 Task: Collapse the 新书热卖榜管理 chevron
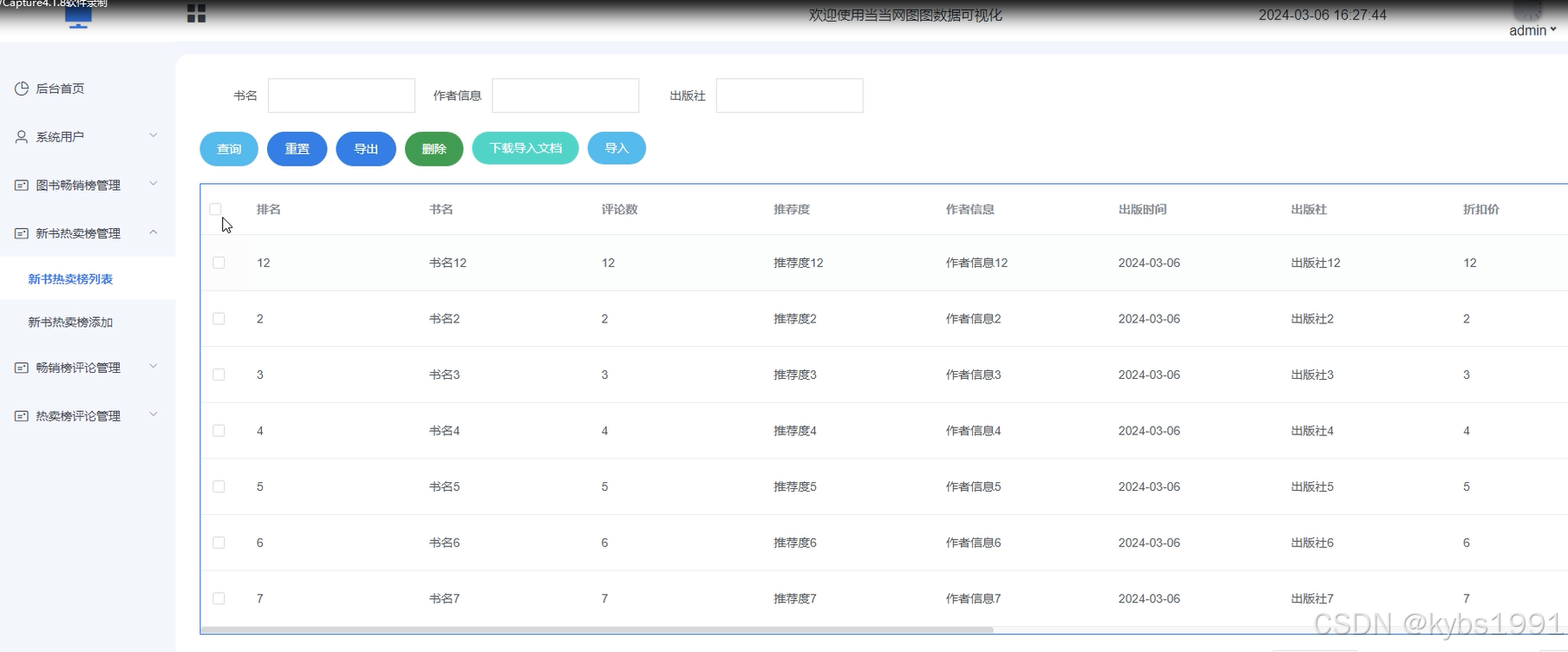[x=154, y=232]
